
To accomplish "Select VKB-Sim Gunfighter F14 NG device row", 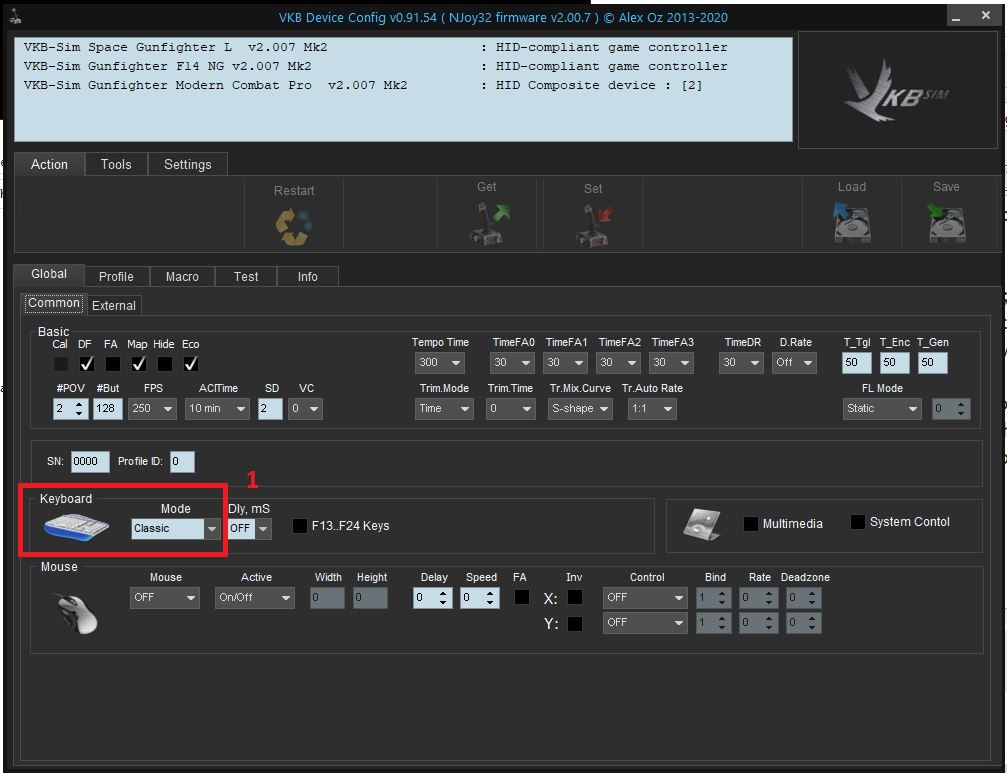I will (403, 66).
